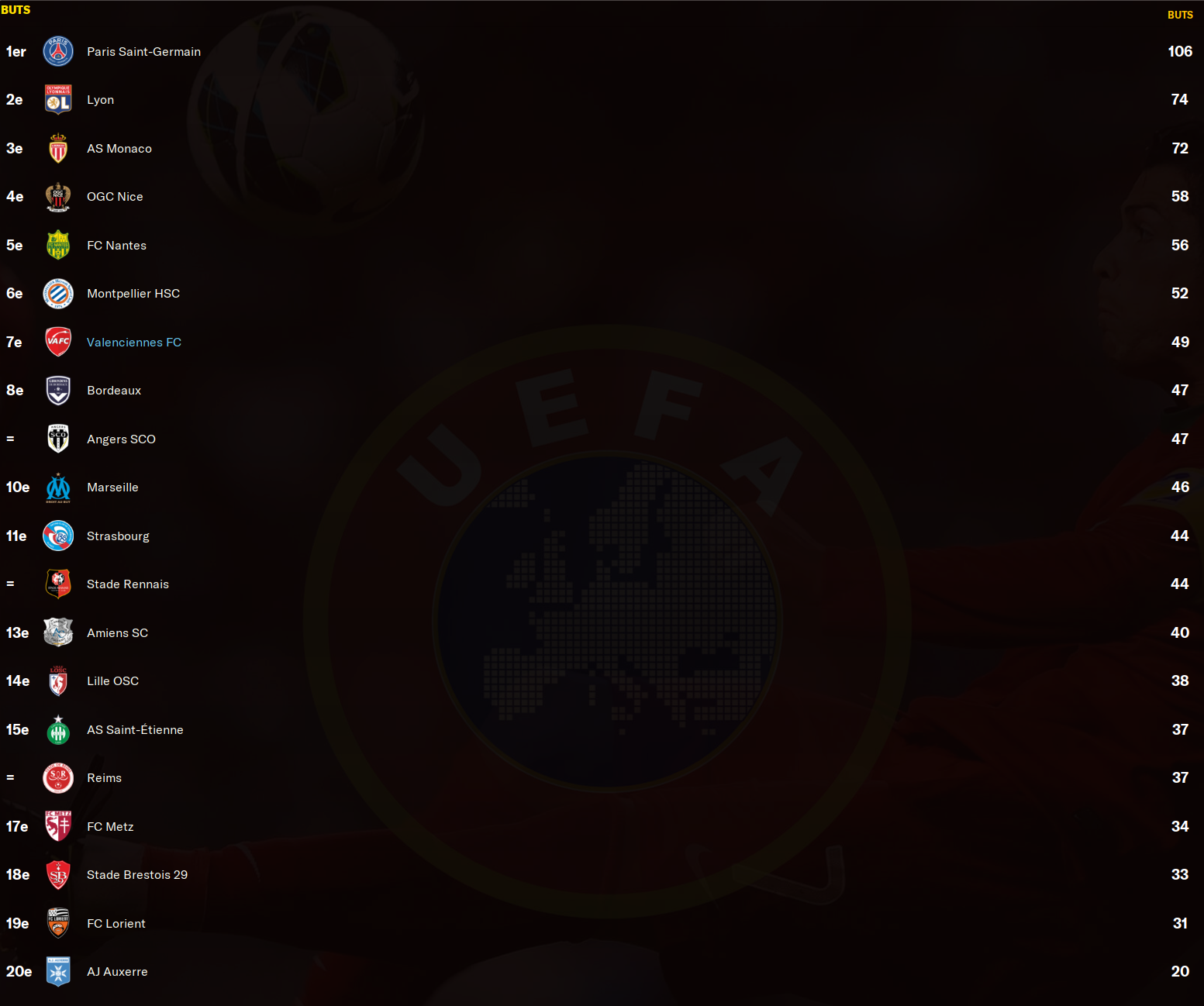The width and height of the screenshot is (1204, 1006).
Task: Select the Amiens SC team name
Action: [x=117, y=632]
